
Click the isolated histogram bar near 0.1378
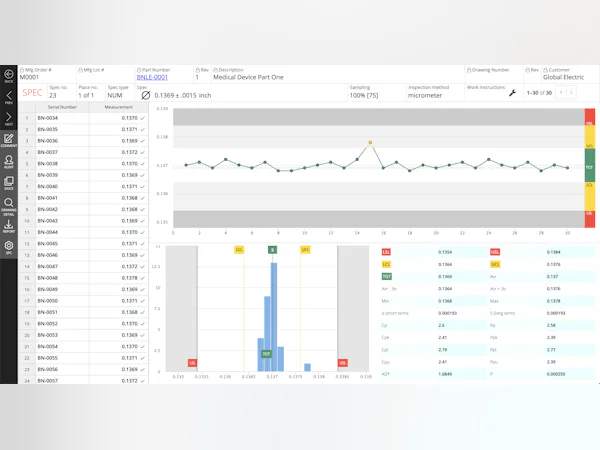307,367
